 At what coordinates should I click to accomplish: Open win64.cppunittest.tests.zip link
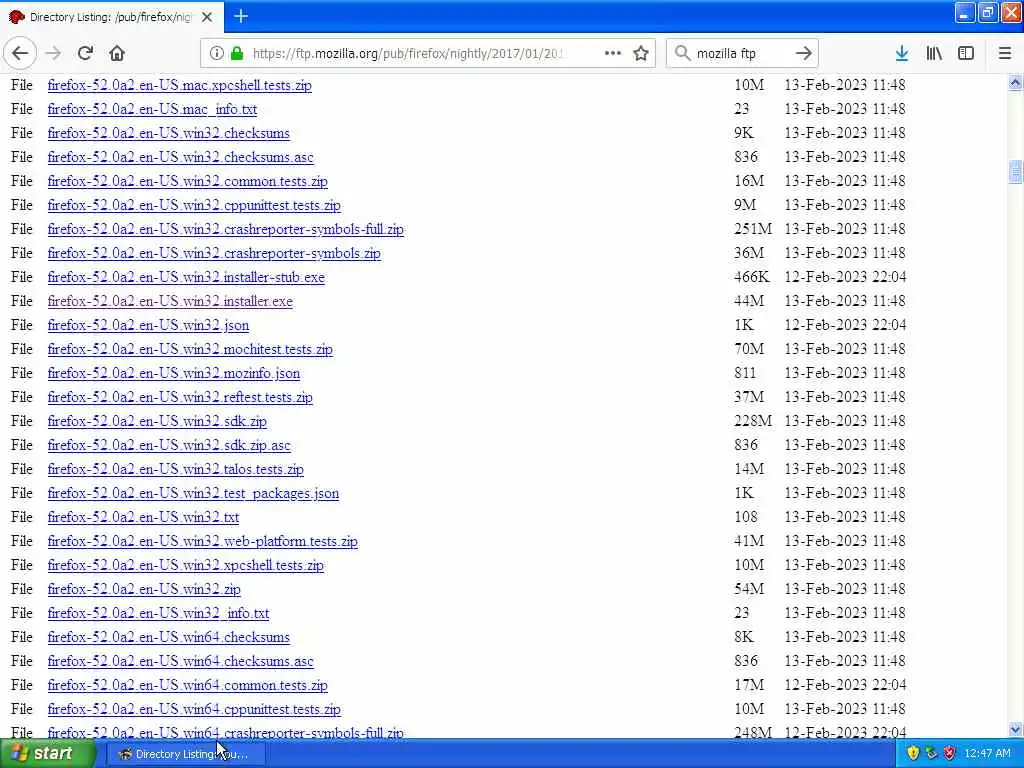194,709
